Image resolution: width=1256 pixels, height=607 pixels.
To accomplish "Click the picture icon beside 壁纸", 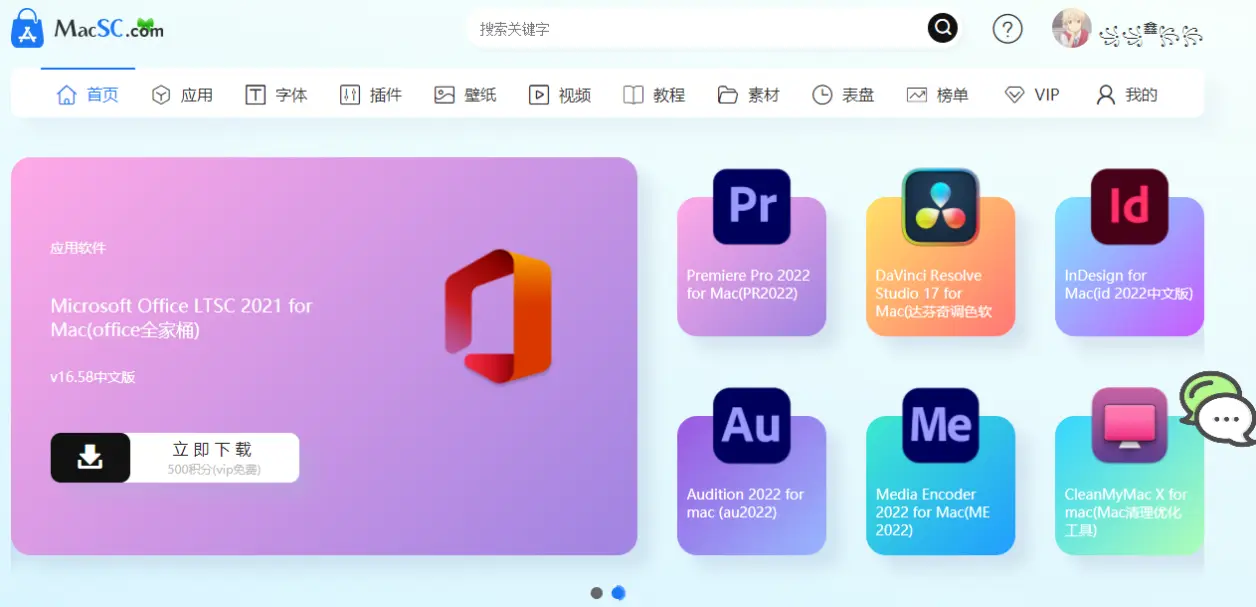I will pyautogui.click(x=444, y=95).
